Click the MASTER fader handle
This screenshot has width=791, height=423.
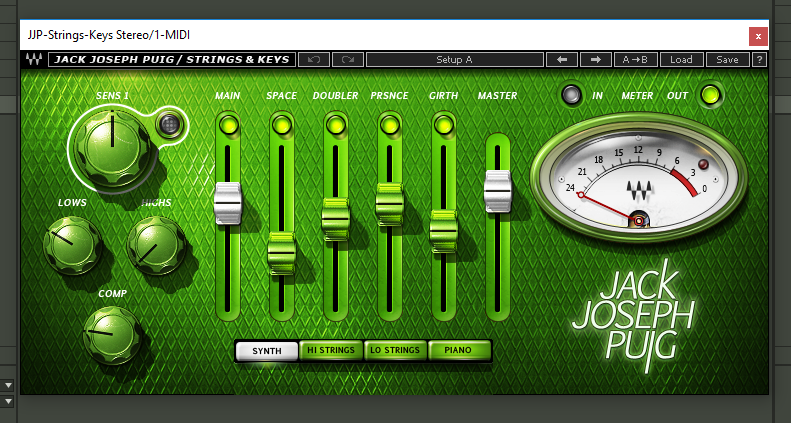click(498, 192)
